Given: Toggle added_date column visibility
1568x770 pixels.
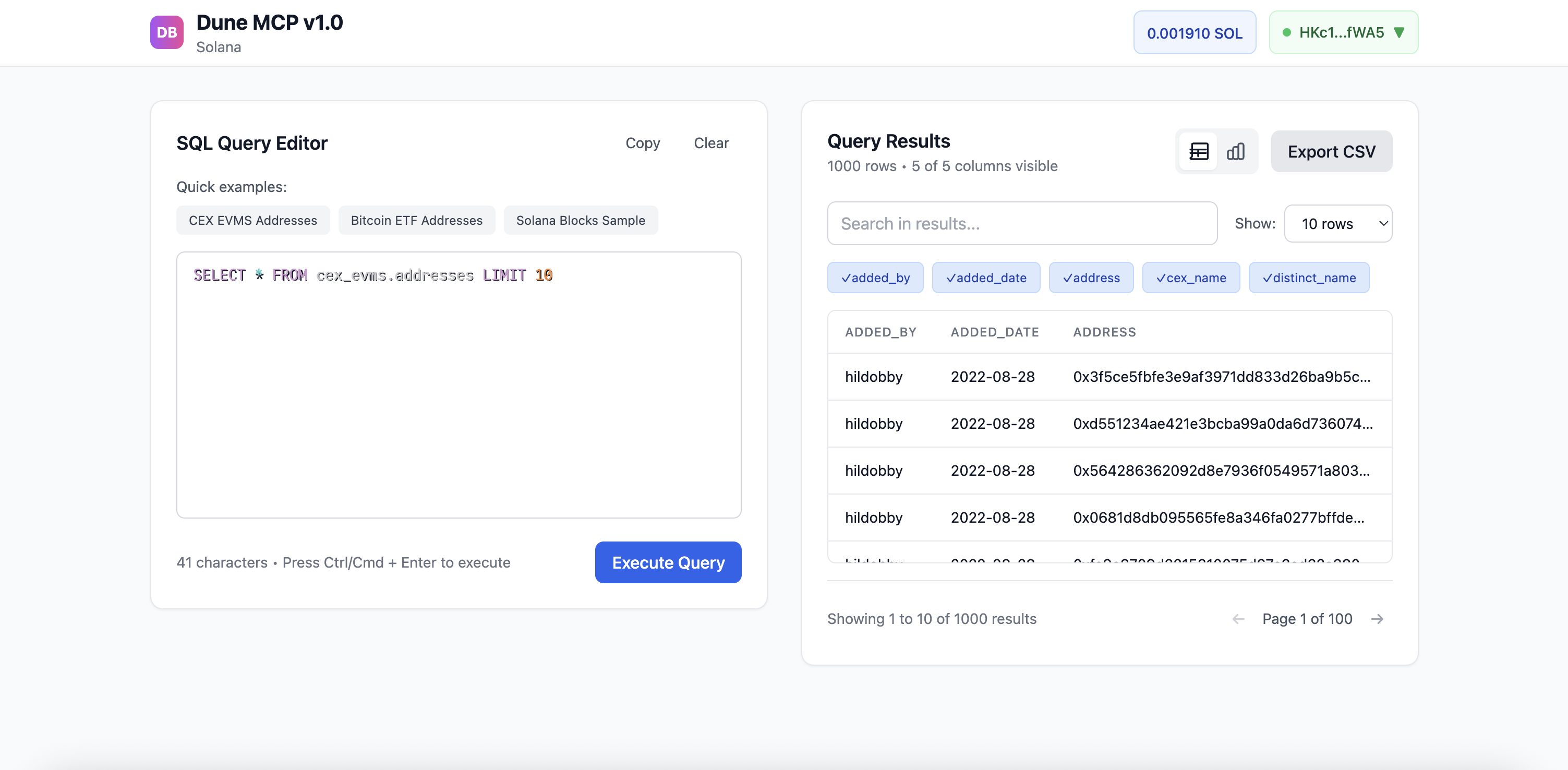Looking at the screenshot, I should (x=985, y=278).
